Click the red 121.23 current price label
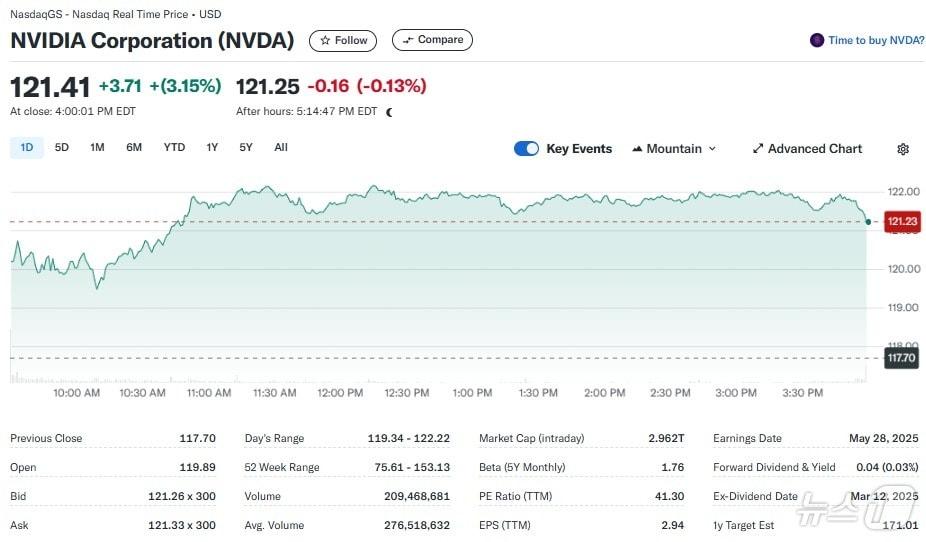The height and width of the screenshot is (542, 926). click(x=901, y=222)
